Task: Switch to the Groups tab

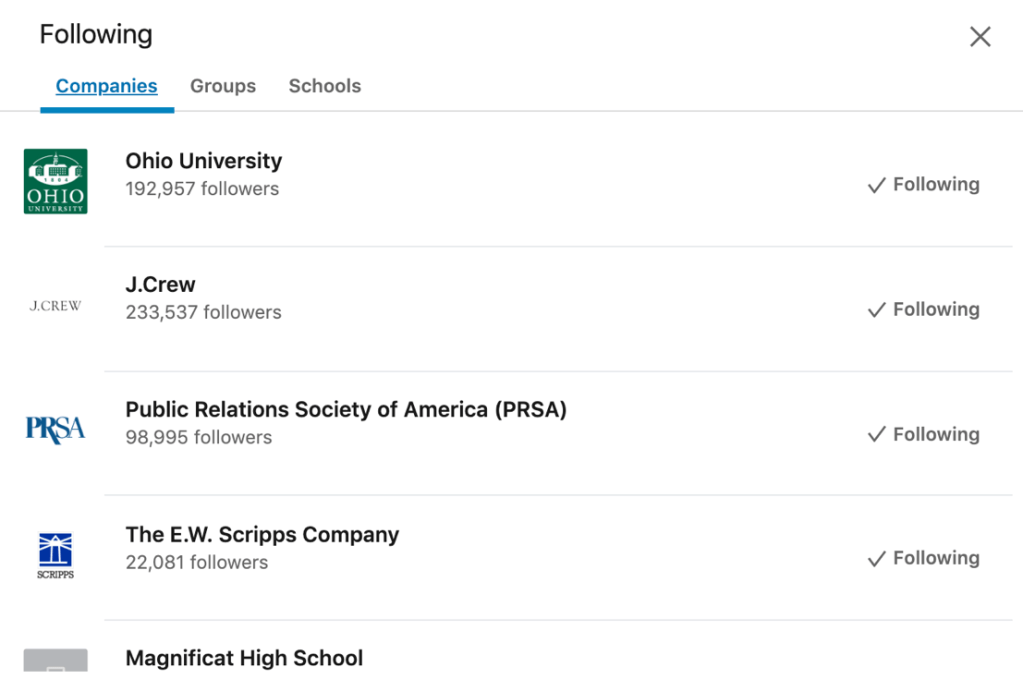Action: 223,86
